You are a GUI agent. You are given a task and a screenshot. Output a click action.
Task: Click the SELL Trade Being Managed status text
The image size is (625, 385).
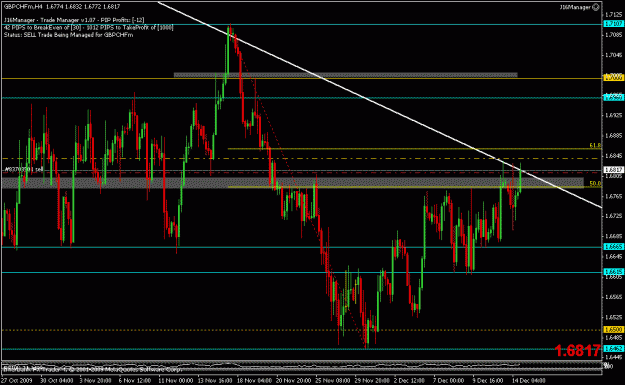click(68, 35)
